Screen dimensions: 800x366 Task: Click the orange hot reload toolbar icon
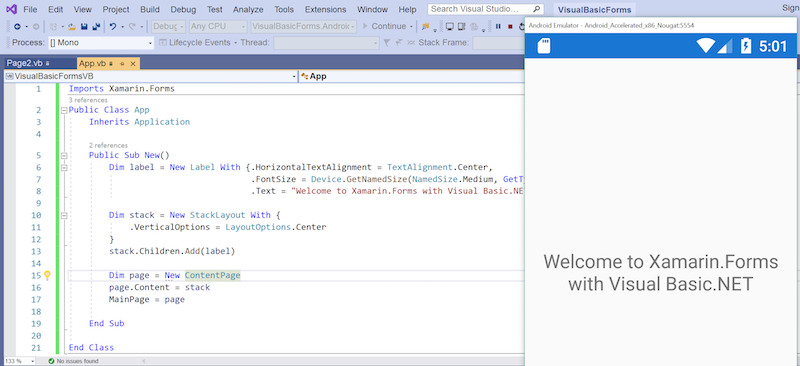tap(426, 26)
